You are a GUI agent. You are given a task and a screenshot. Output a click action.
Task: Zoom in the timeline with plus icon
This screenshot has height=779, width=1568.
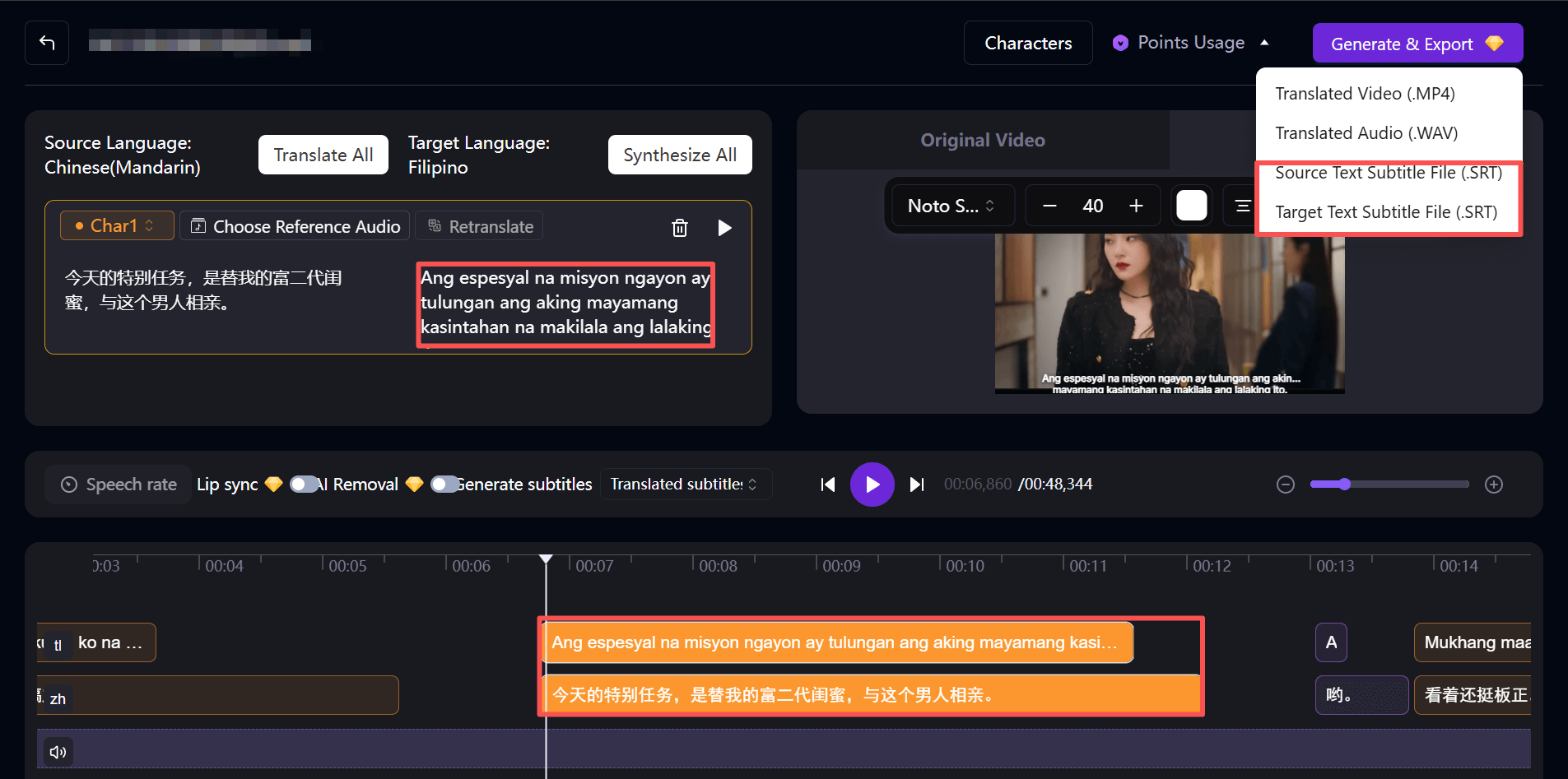1493,485
